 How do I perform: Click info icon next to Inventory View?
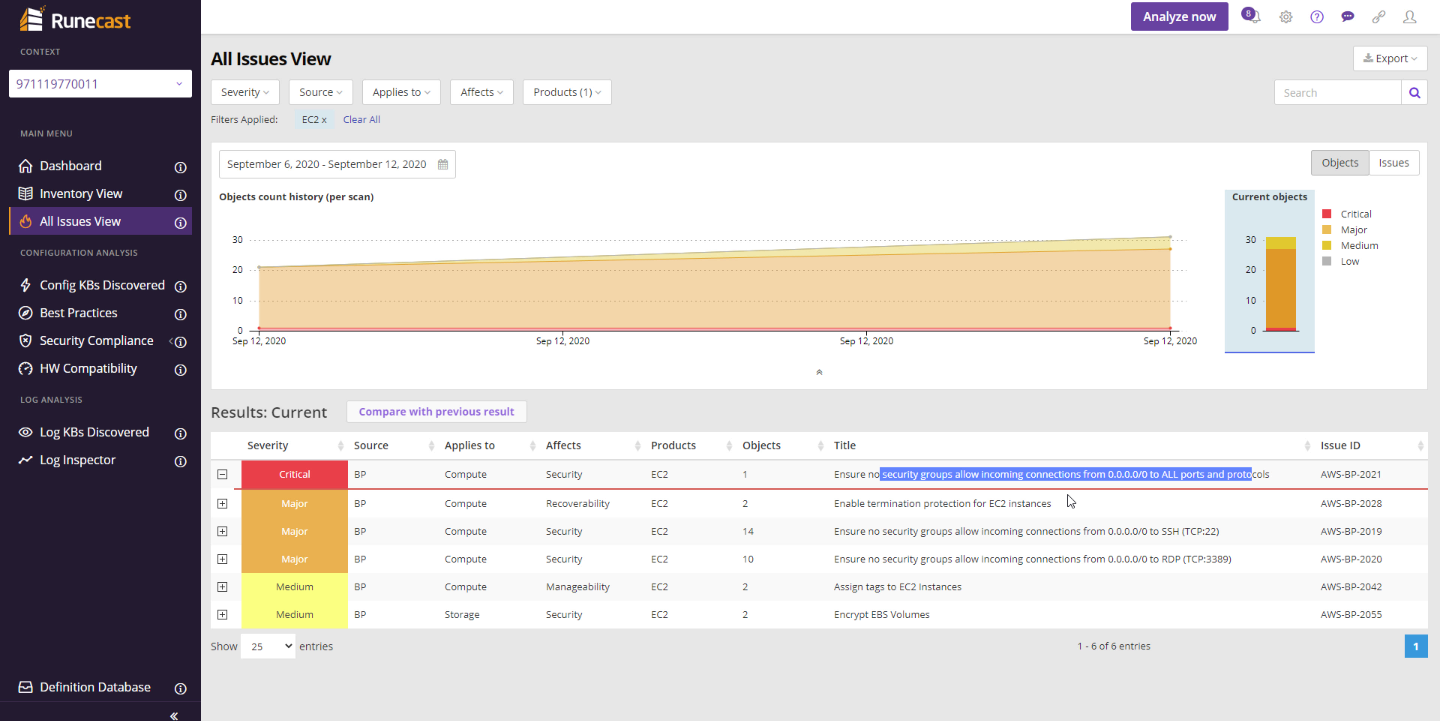coord(181,195)
